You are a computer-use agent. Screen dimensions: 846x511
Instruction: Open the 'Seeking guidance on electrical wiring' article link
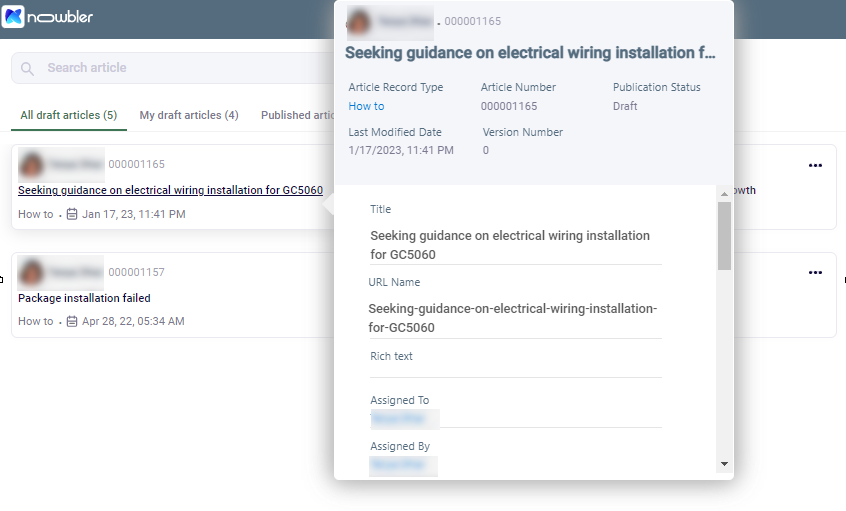[x=170, y=190]
